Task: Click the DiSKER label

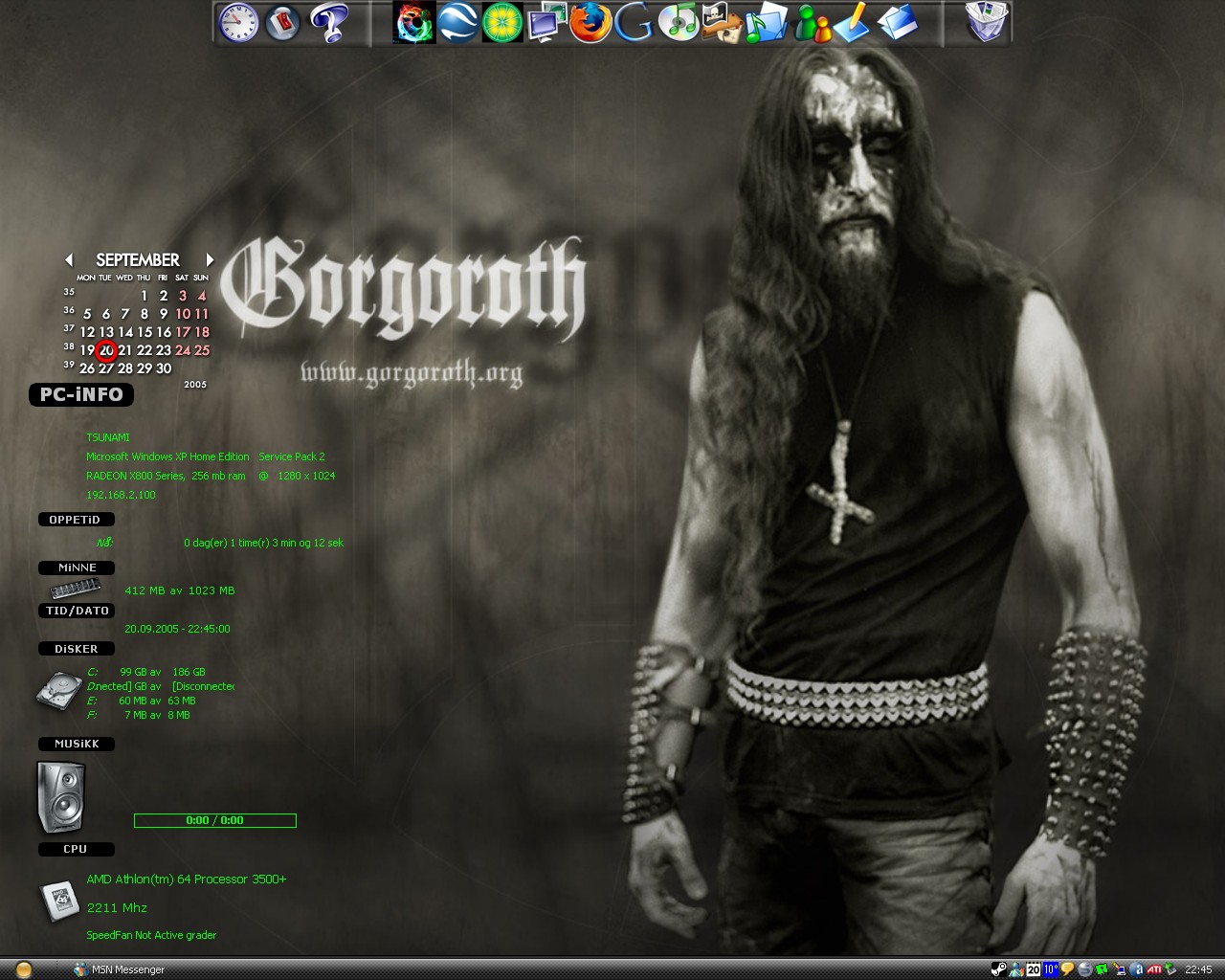Action: (77, 649)
